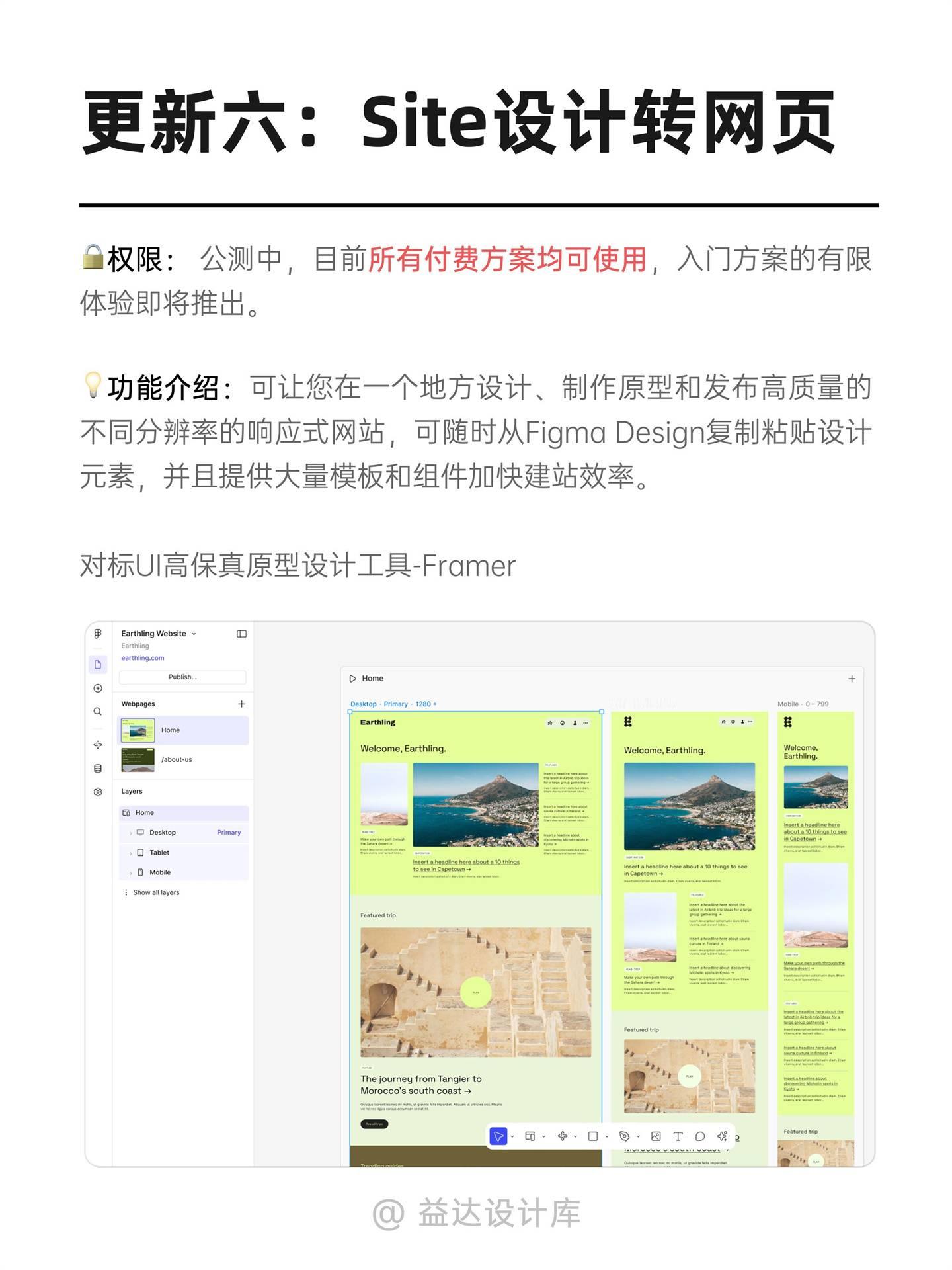
Task: Click the Welcome, Earthling heading in Desktop
Action: pyautogui.click(x=403, y=749)
